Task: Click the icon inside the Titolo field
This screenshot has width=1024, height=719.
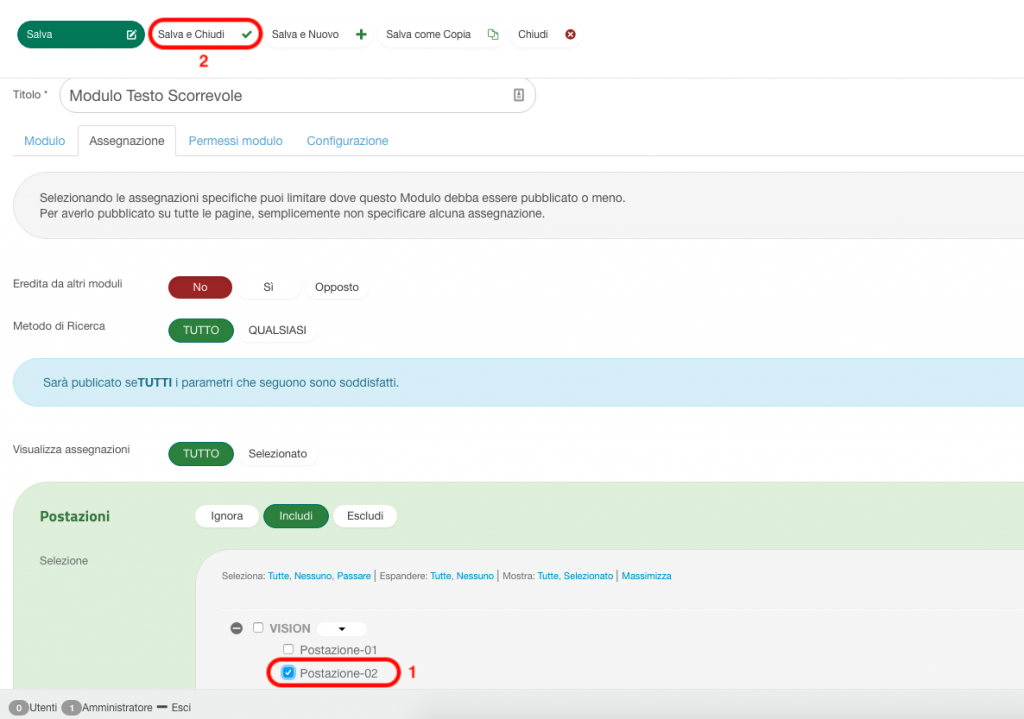Action: [519, 95]
